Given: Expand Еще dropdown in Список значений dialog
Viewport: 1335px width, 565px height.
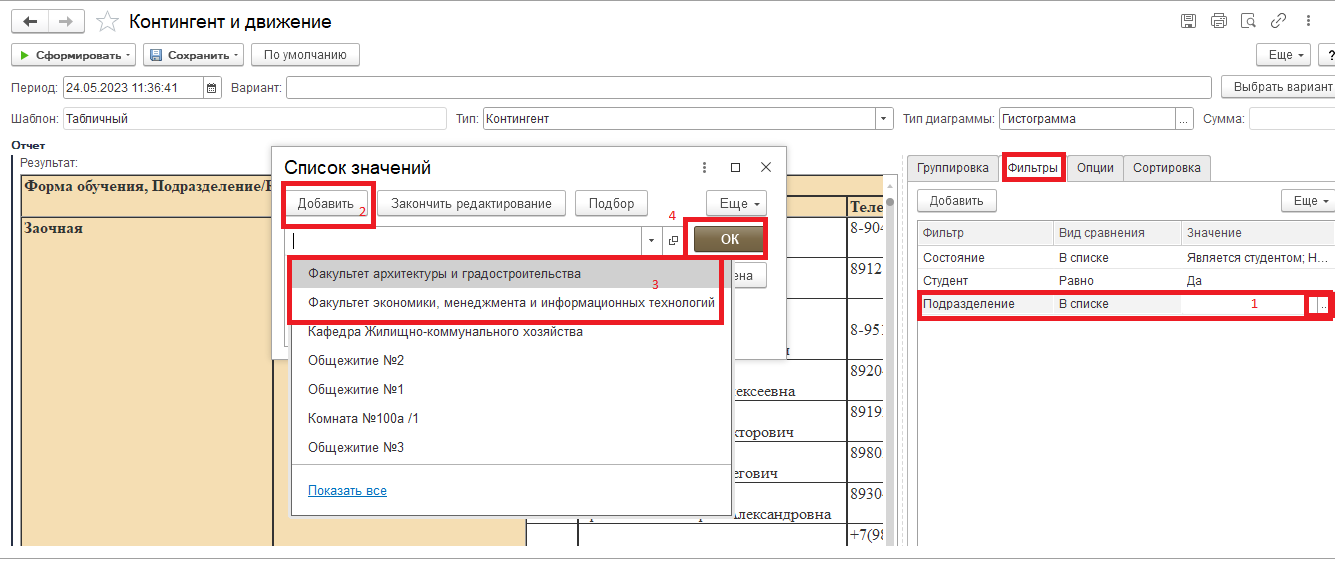Looking at the screenshot, I should click(x=736, y=204).
